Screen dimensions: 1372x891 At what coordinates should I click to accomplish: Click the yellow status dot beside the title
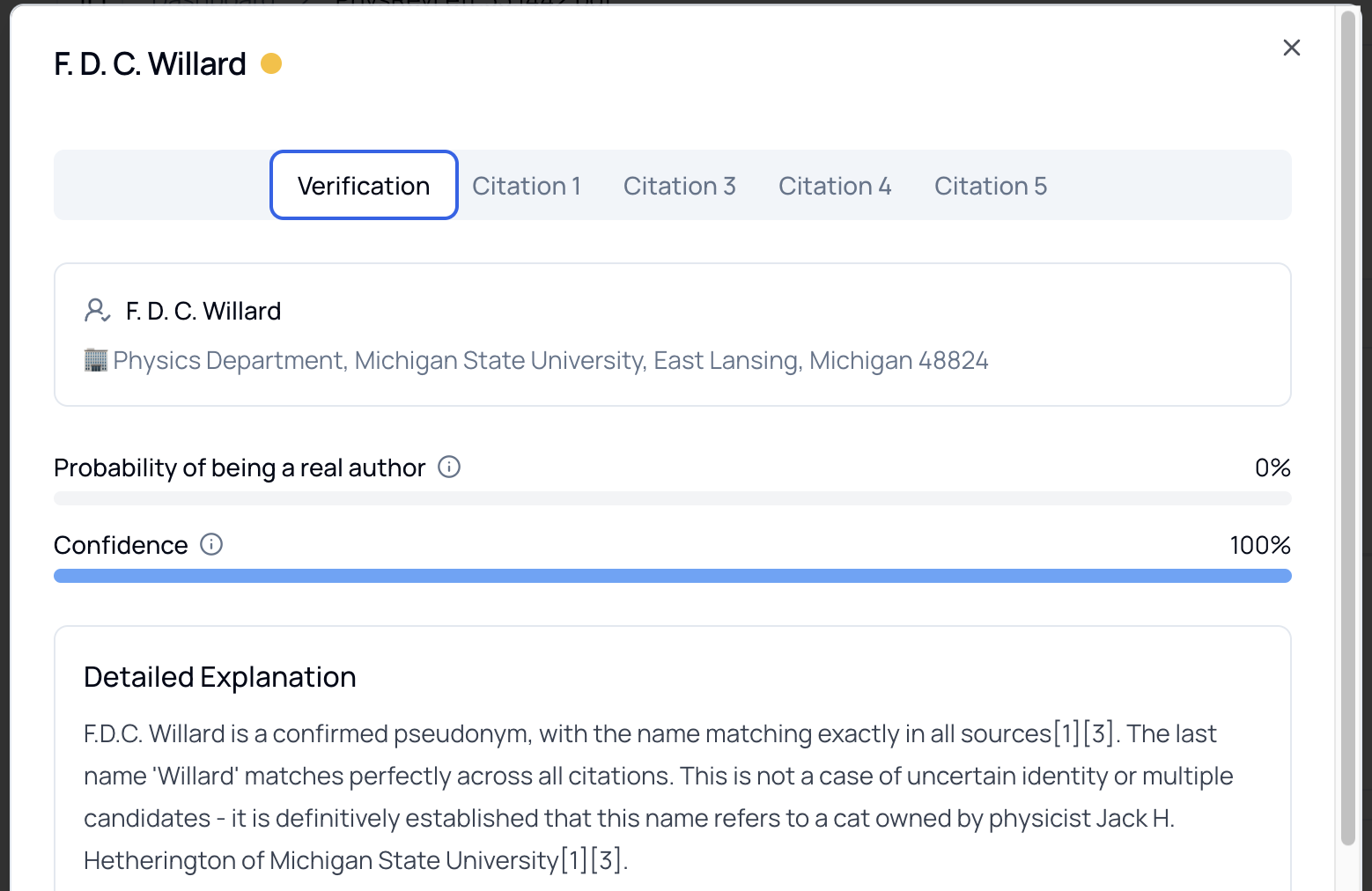click(271, 64)
